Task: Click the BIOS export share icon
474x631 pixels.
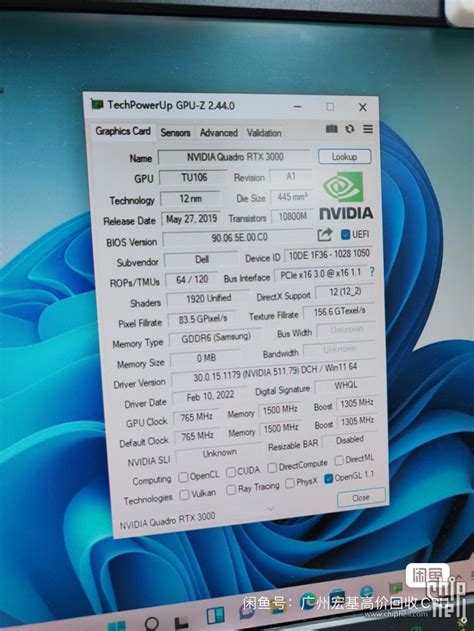Action: [325, 235]
